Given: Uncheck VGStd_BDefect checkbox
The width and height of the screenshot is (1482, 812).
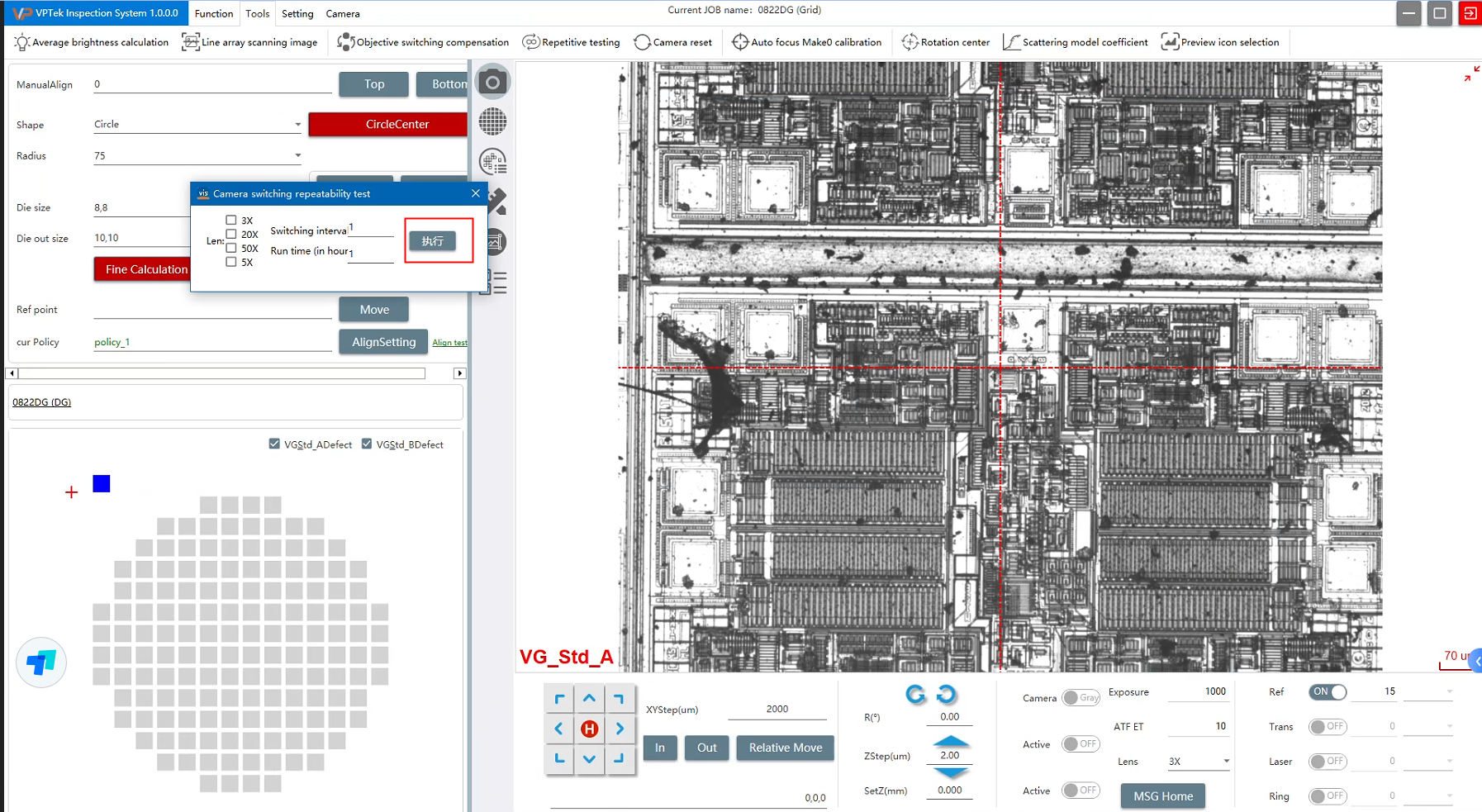Looking at the screenshot, I should [x=367, y=444].
